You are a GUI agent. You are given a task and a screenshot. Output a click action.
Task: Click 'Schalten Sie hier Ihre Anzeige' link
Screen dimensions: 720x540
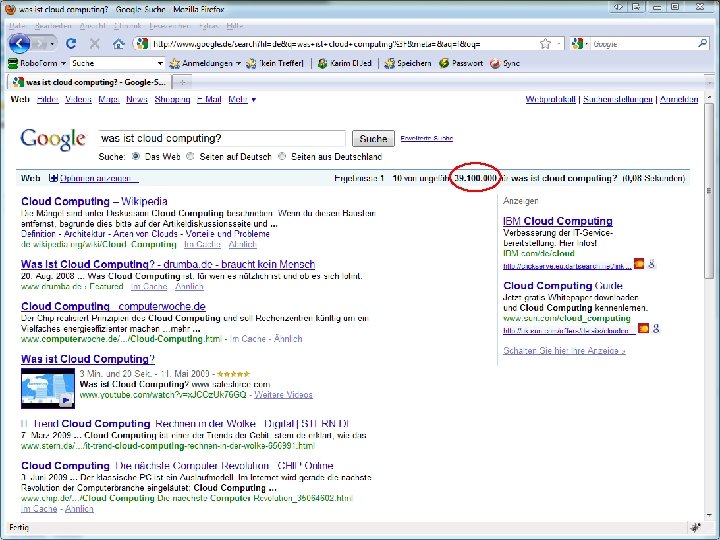point(564,351)
